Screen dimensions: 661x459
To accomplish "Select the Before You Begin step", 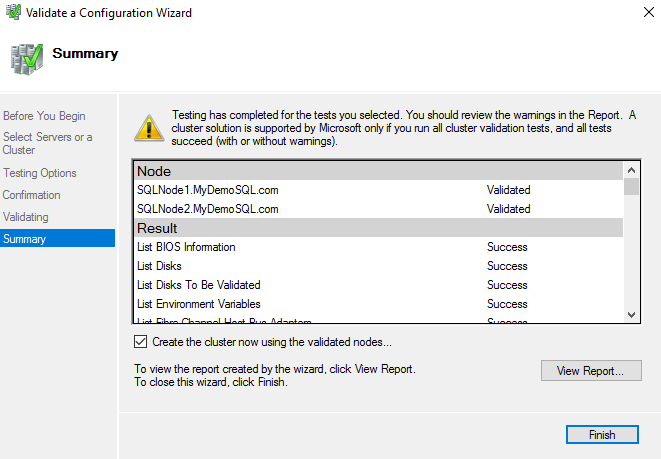I will click(44, 115).
